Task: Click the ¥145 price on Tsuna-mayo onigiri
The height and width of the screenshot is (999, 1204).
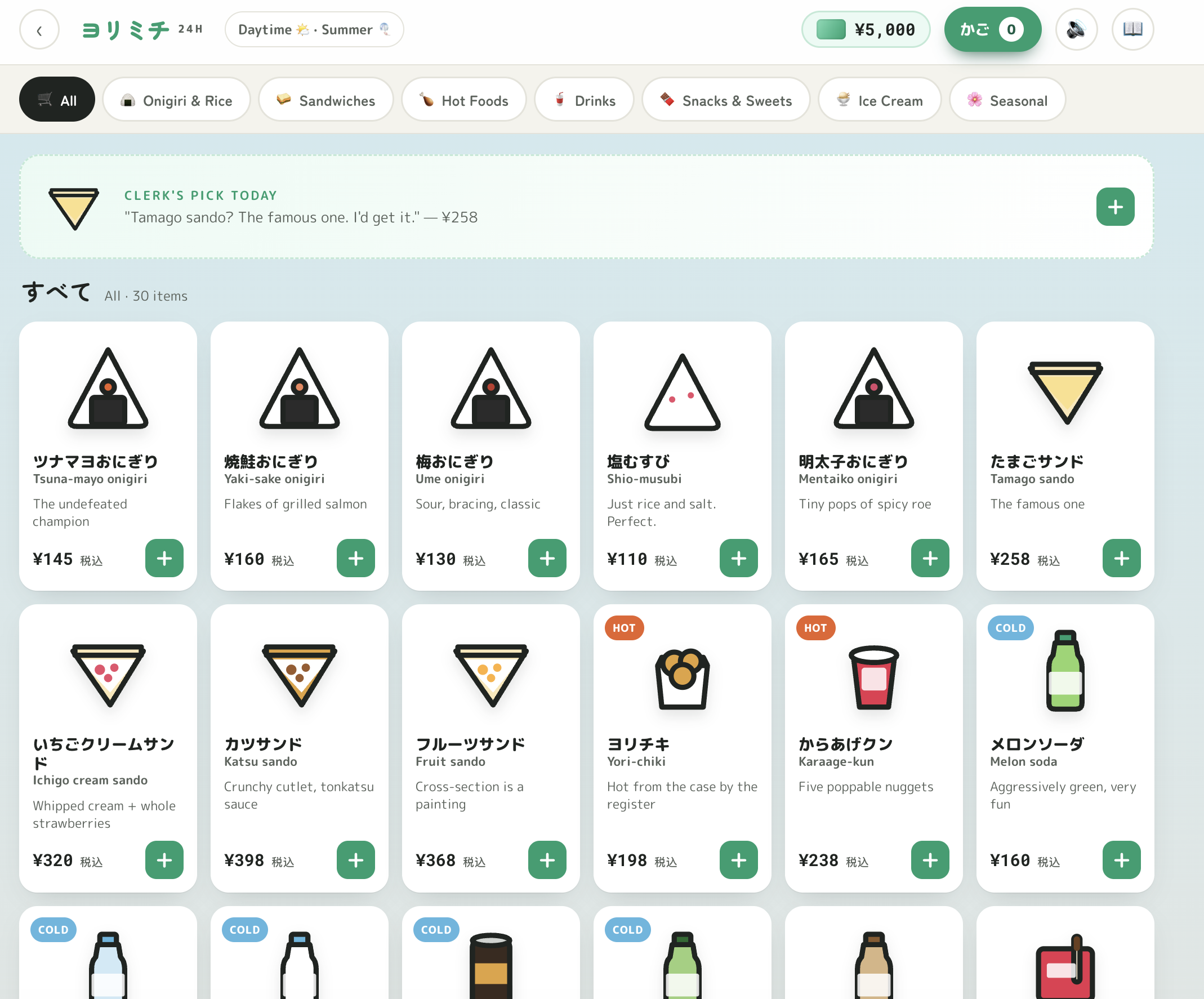Action: click(x=53, y=559)
